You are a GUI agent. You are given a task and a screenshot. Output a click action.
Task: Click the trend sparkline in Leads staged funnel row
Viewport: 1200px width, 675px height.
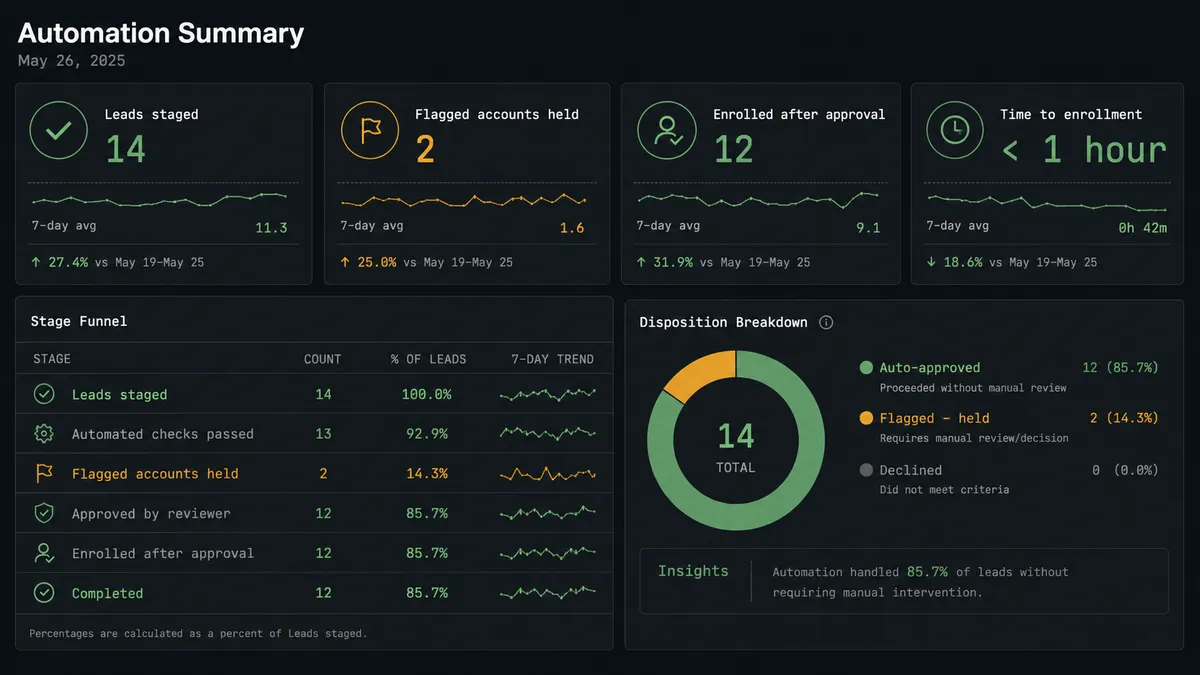[548, 395]
